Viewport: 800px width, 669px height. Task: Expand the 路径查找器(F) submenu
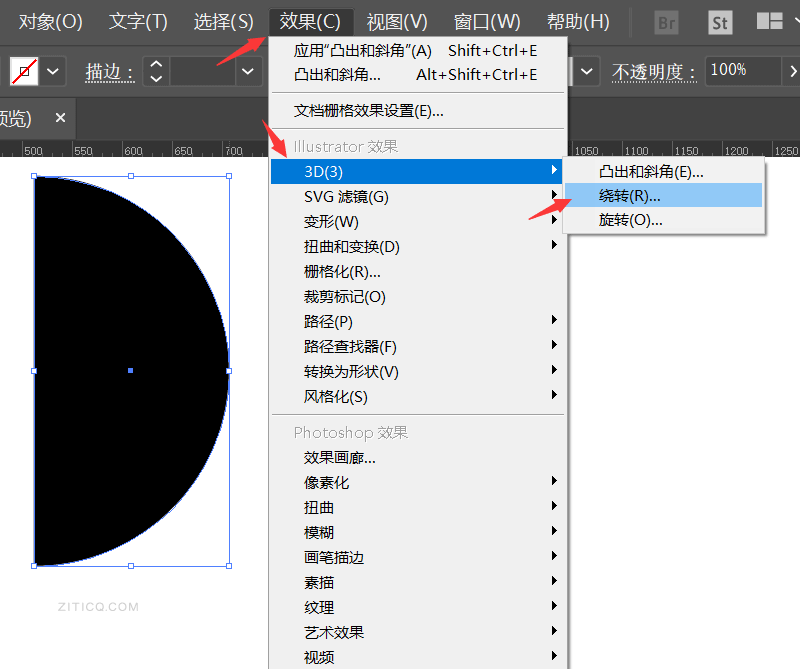click(350, 346)
